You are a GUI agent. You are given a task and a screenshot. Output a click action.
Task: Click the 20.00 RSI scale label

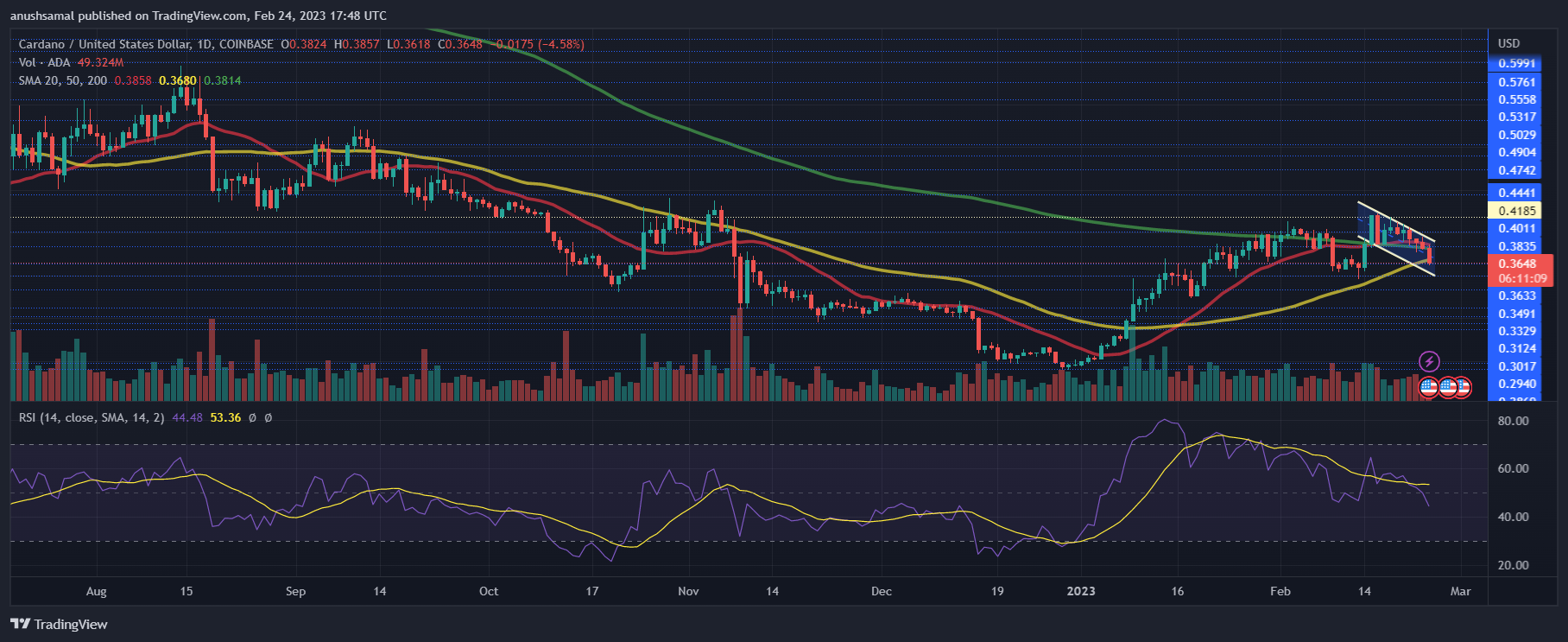click(x=1513, y=565)
